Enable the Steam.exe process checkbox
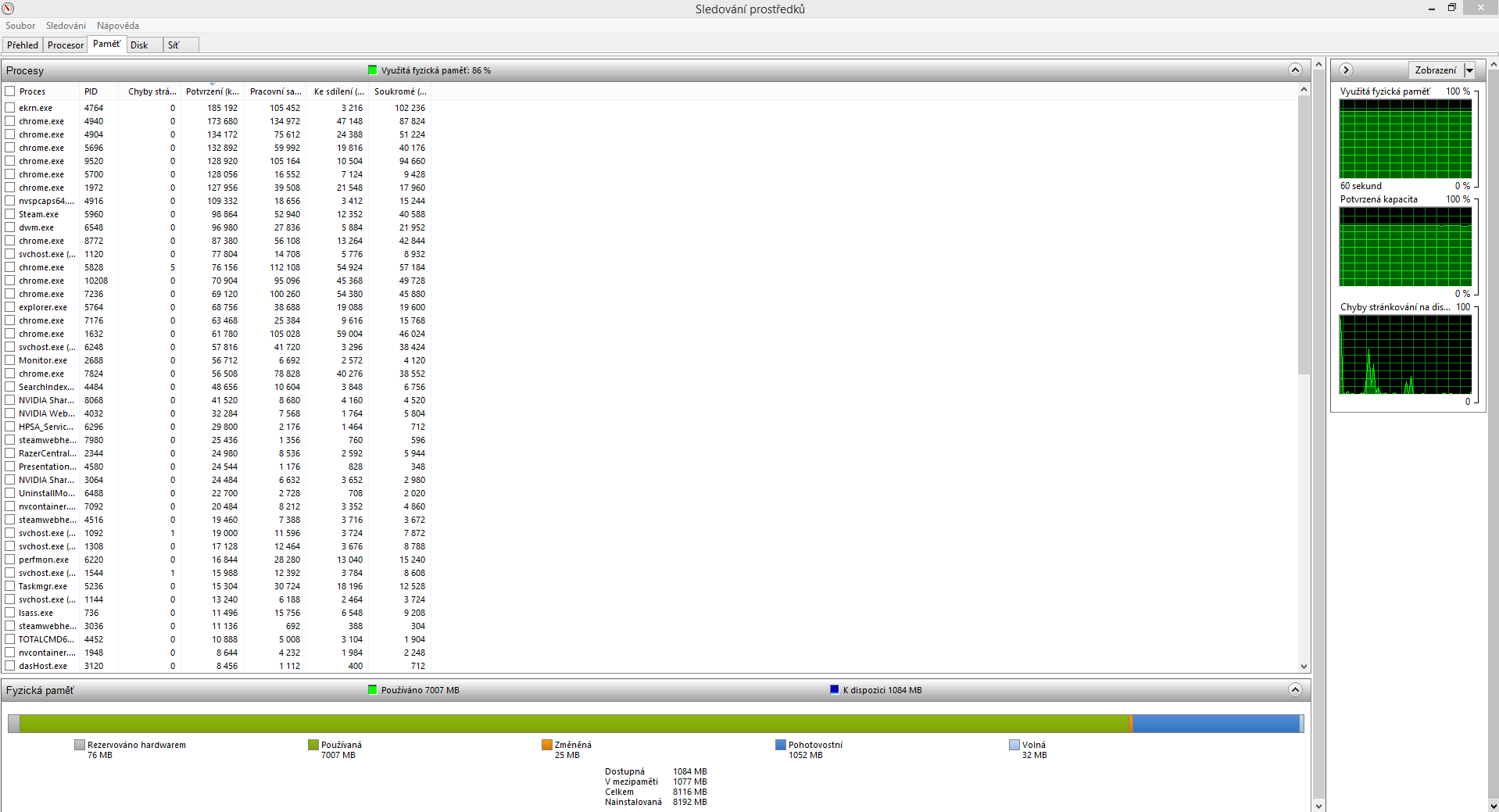 pyautogui.click(x=10, y=214)
